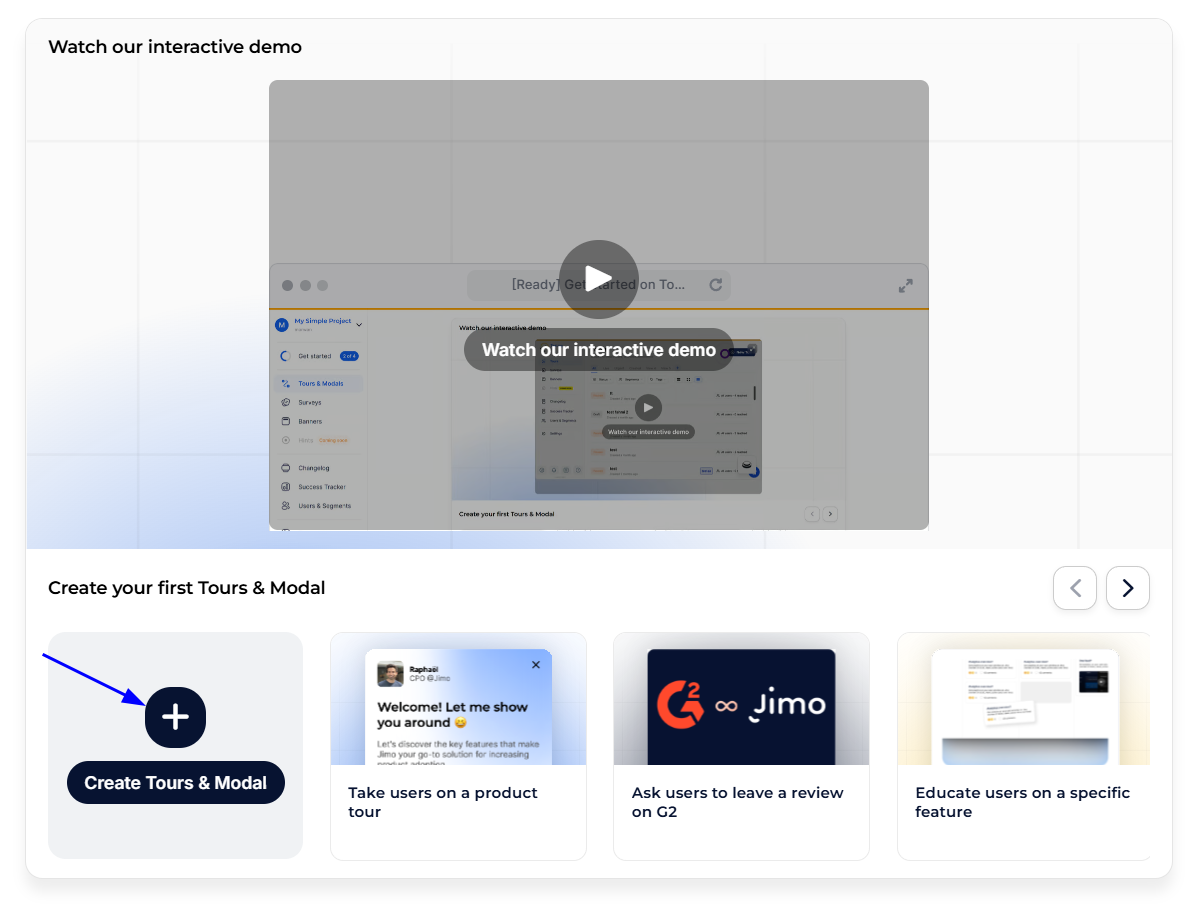This screenshot has height=914, width=1187.
Task: Close the Raphaël welcome card with X
Action: coord(536,665)
